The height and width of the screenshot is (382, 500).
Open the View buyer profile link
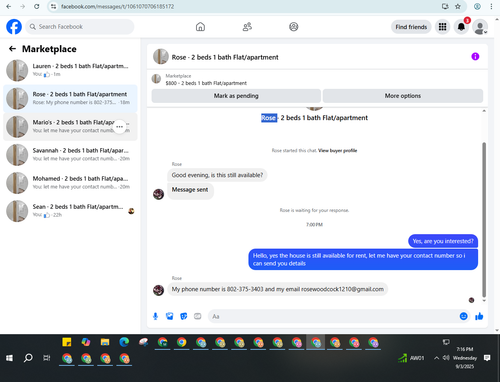pos(337,151)
